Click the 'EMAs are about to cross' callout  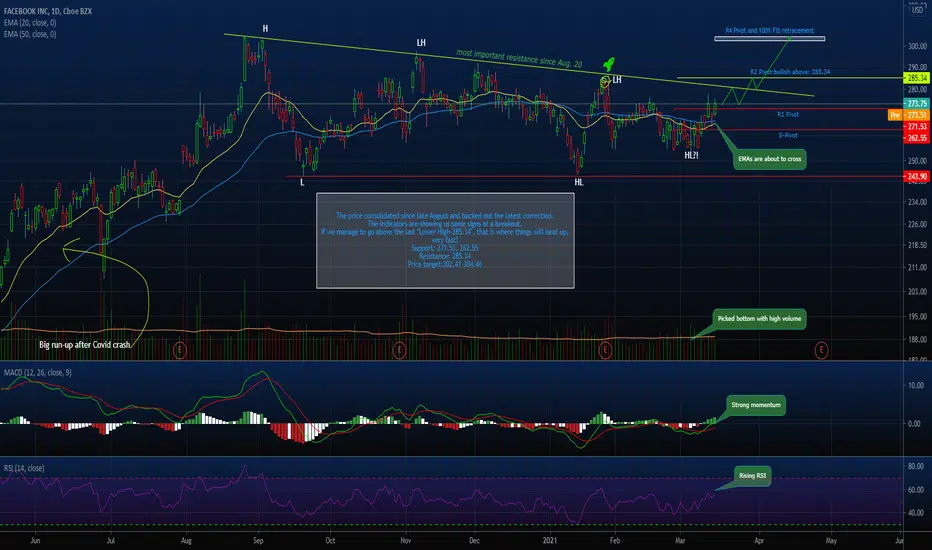click(x=770, y=159)
